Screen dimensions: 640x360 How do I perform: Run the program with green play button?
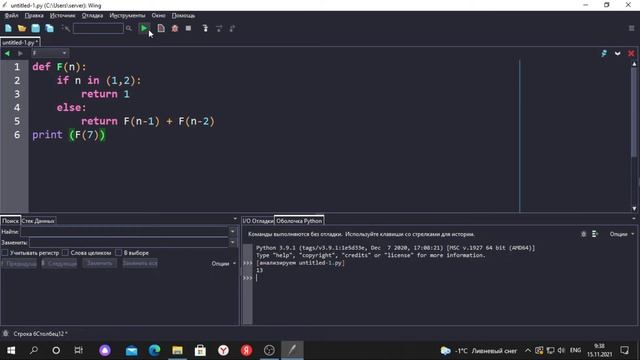pos(144,28)
